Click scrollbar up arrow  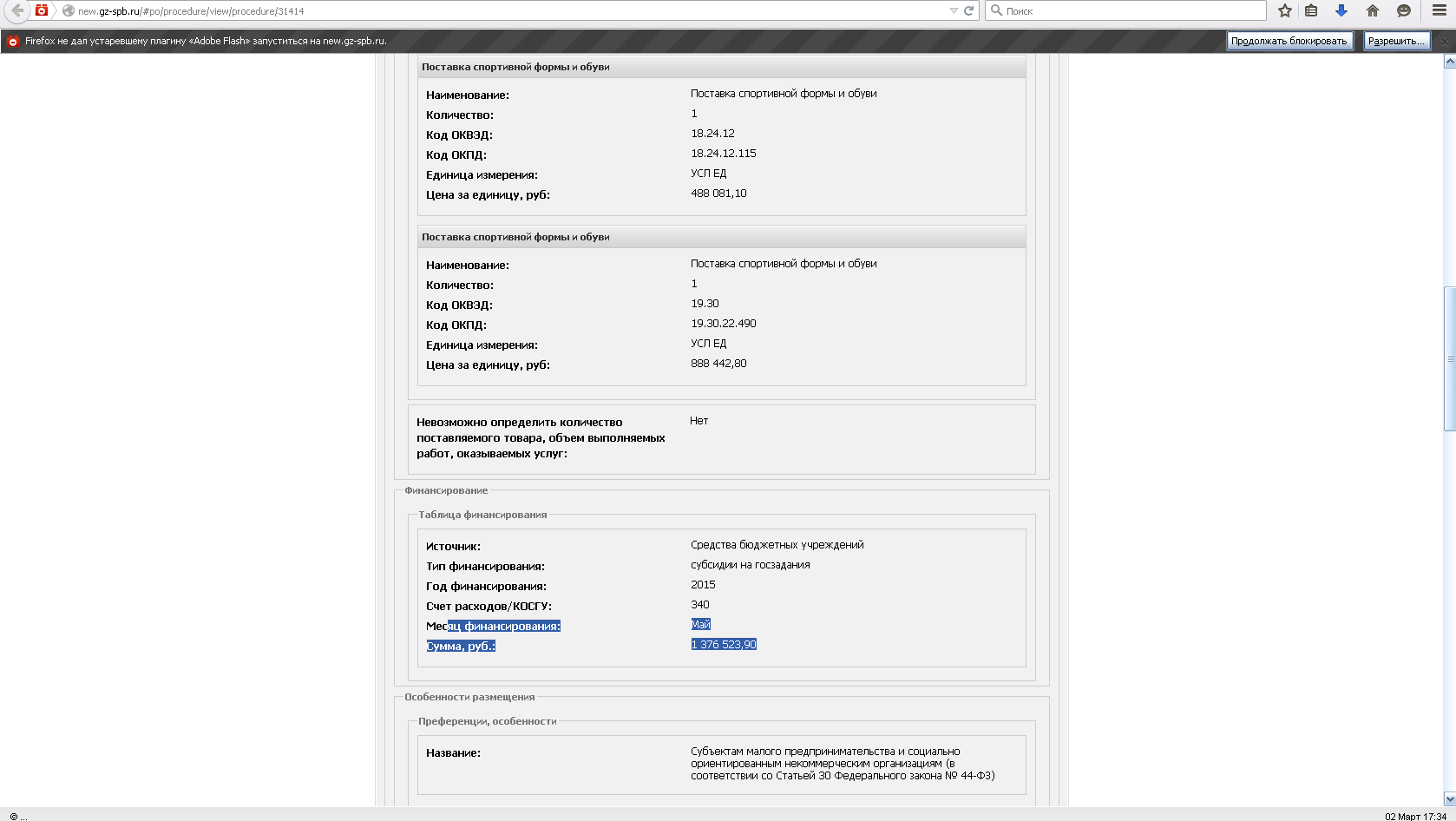(1449, 62)
